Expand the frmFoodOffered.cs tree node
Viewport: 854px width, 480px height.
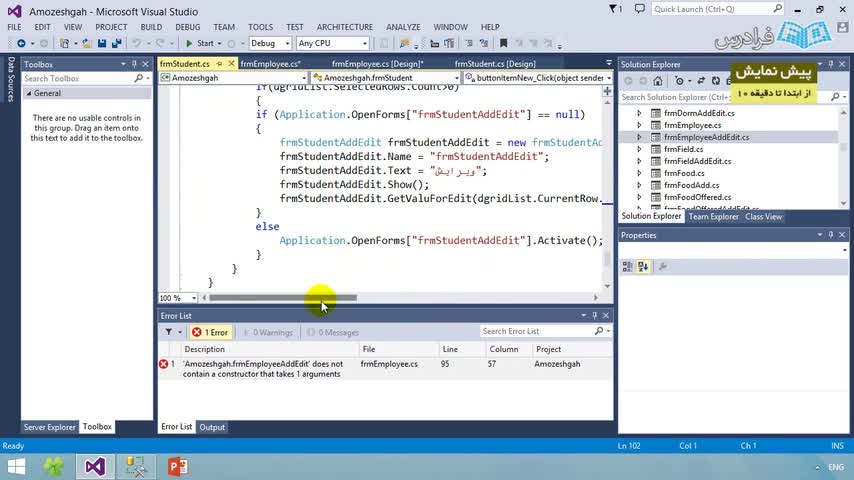pos(639,197)
